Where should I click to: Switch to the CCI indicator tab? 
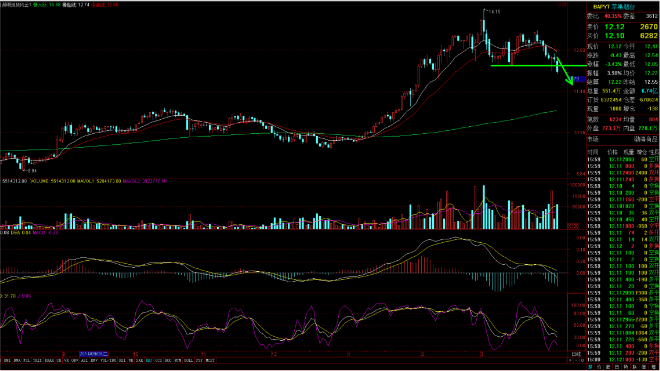click(159, 360)
